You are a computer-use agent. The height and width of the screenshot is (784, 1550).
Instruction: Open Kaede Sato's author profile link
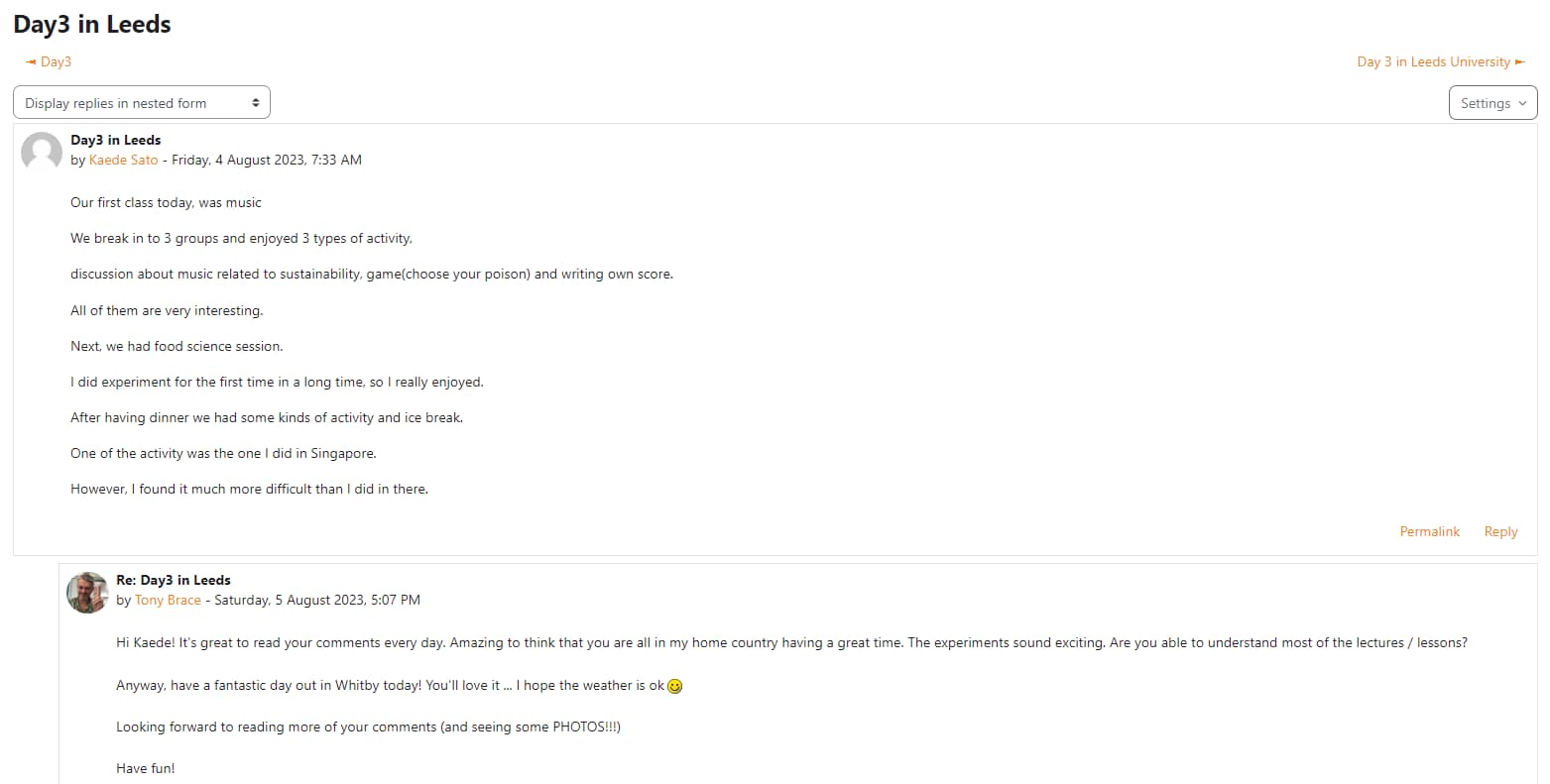[124, 160]
